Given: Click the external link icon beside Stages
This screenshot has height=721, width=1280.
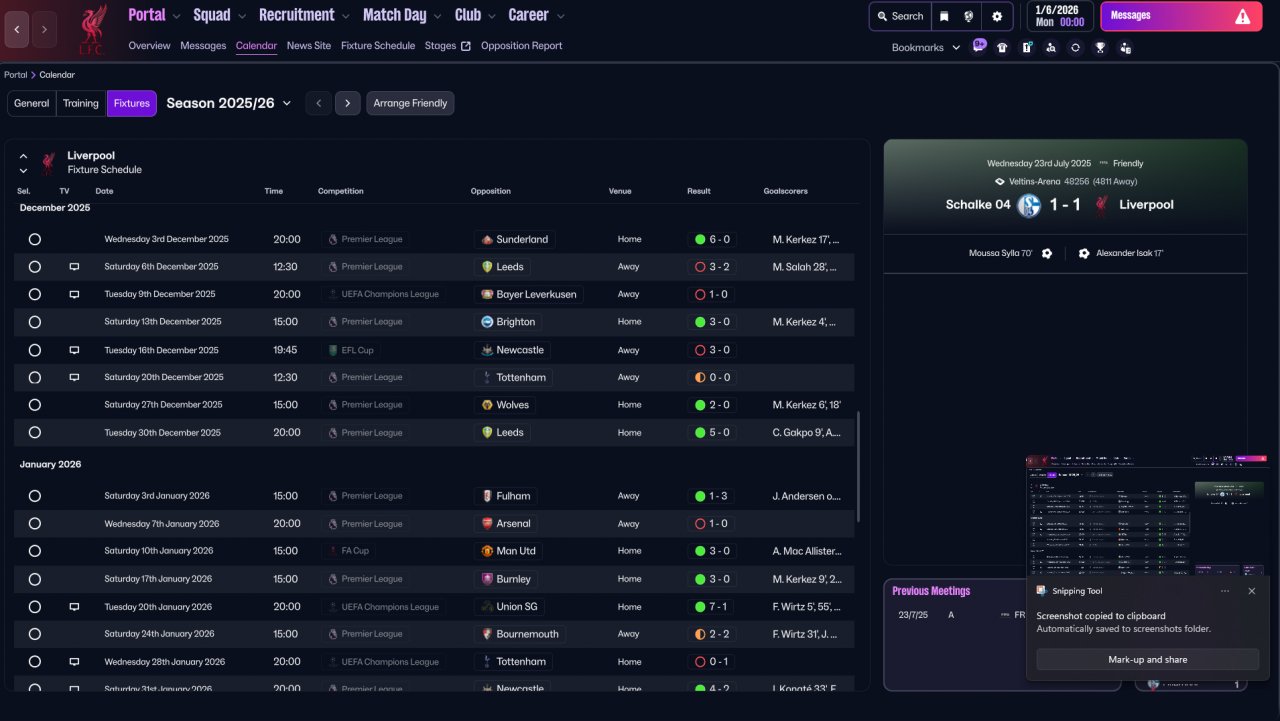Looking at the screenshot, I should pos(465,46).
